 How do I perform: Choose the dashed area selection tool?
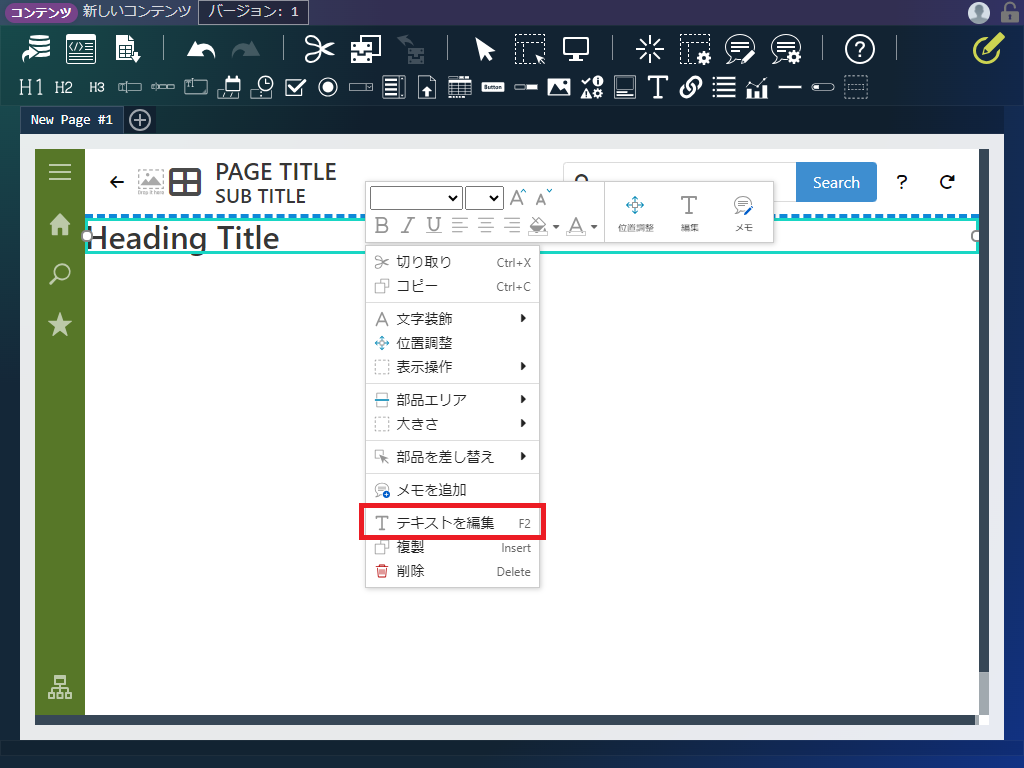530,49
